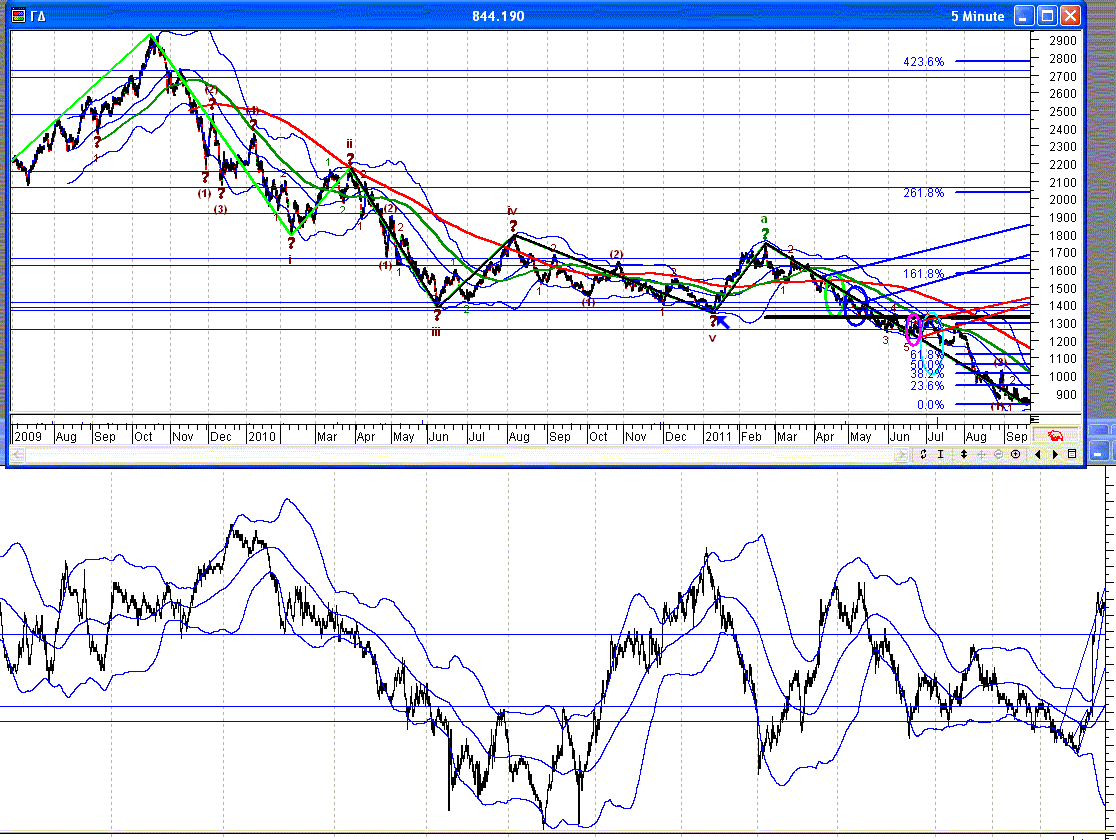The width and height of the screenshot is (1116, 840).
Task: Select the text cursor I-beam tool
Action: 940,454
